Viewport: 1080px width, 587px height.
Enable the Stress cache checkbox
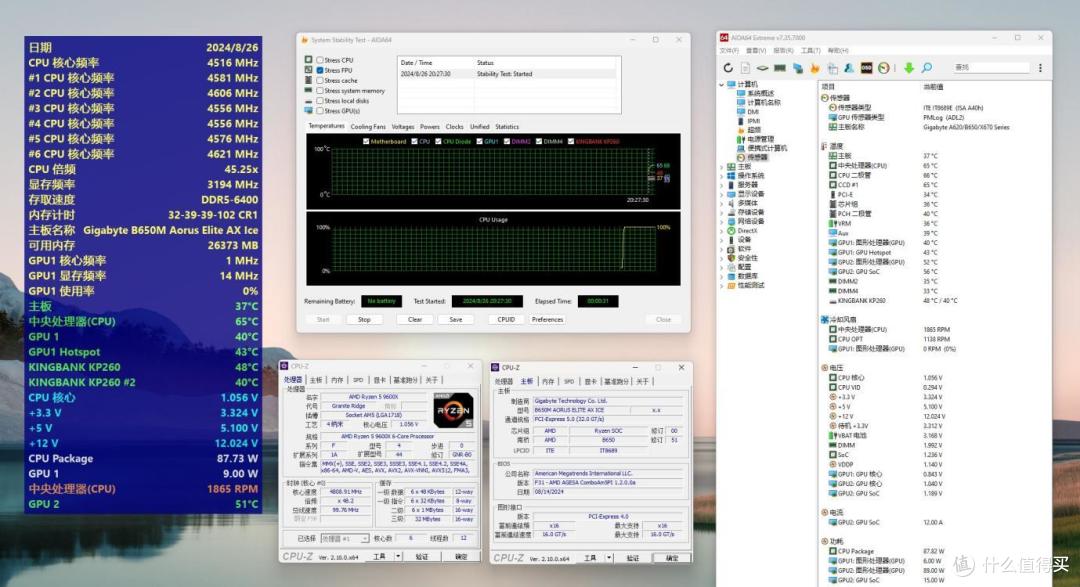coord(320,80)
